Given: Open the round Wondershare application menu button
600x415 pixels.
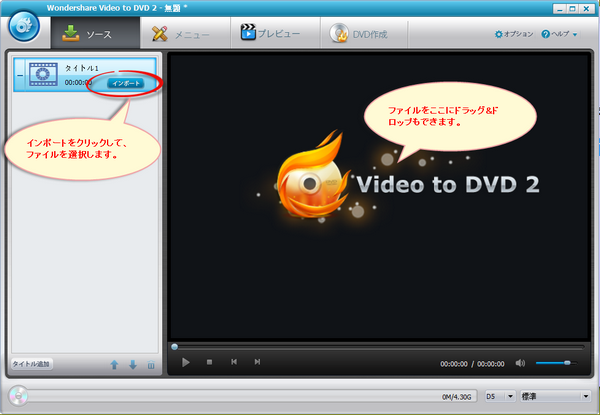Looking at the screenshot, I should tap(24, 26).
